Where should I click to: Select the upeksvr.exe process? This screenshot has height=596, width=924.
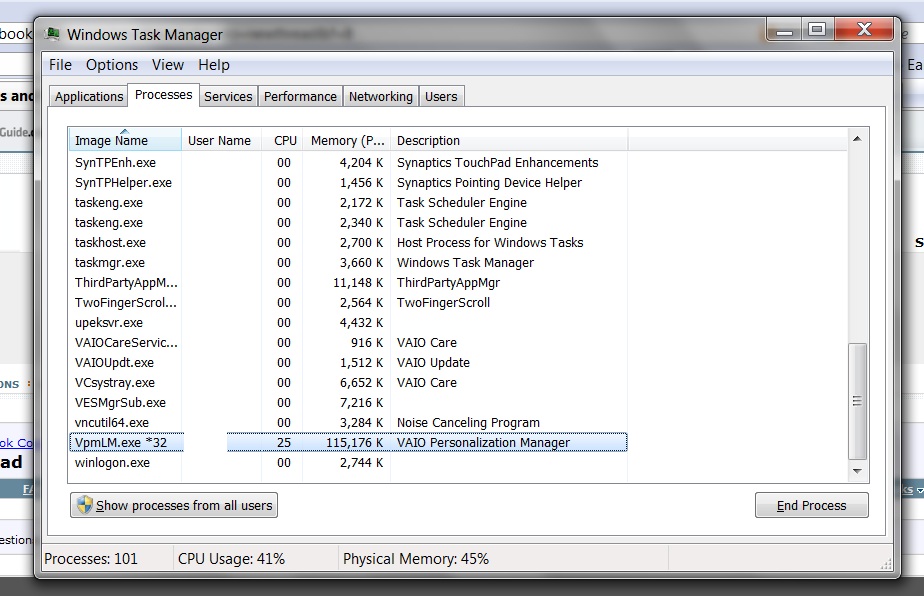(x=348, y=323)
